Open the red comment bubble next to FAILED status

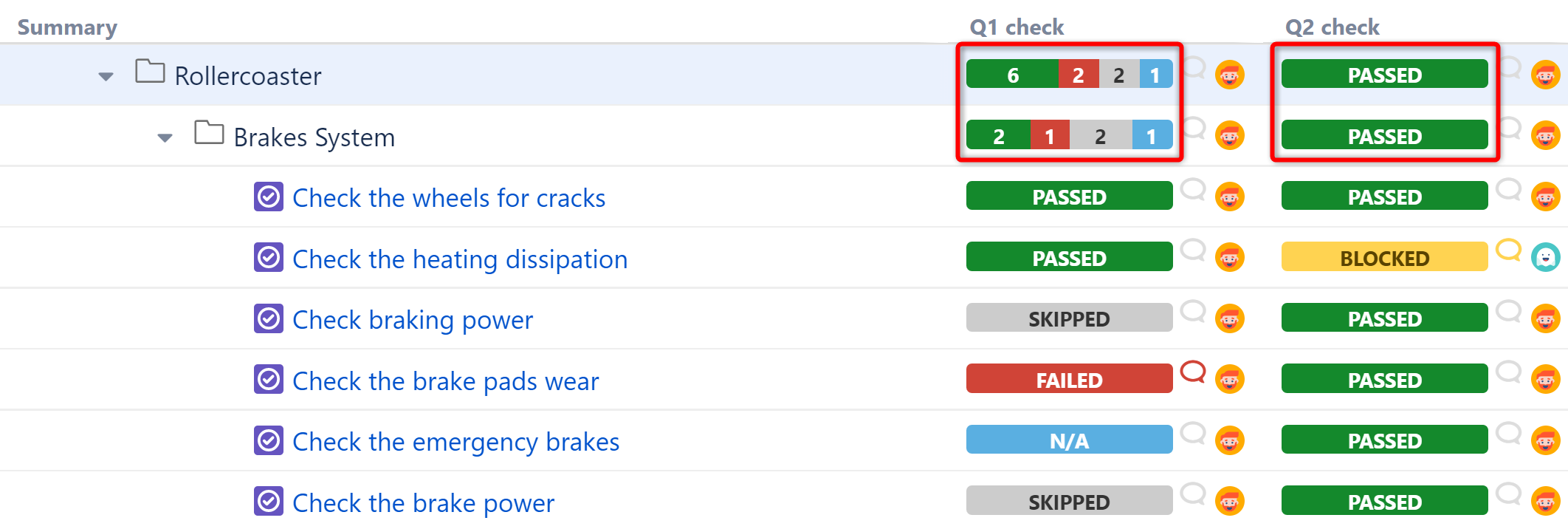coord(1194,373)
